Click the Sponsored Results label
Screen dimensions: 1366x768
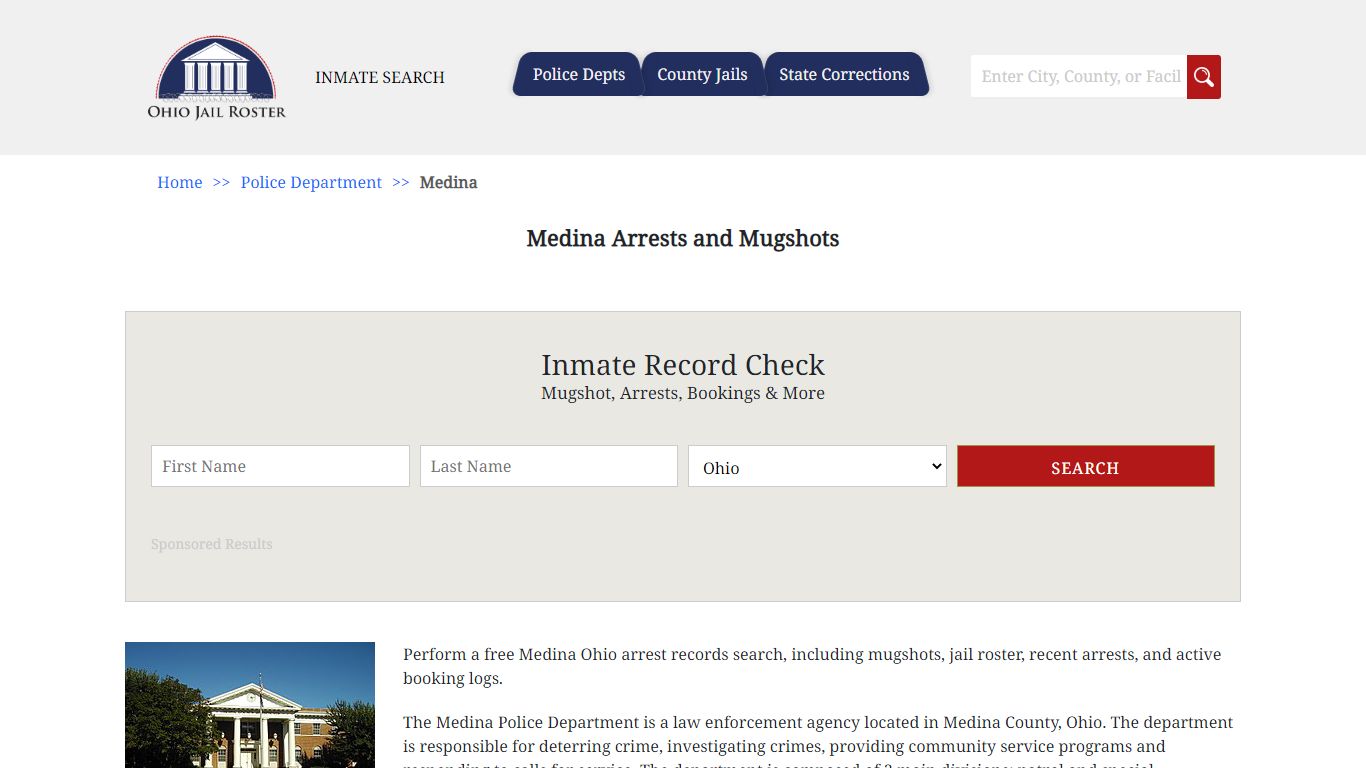pyautogui.click(x=212, y=544)
